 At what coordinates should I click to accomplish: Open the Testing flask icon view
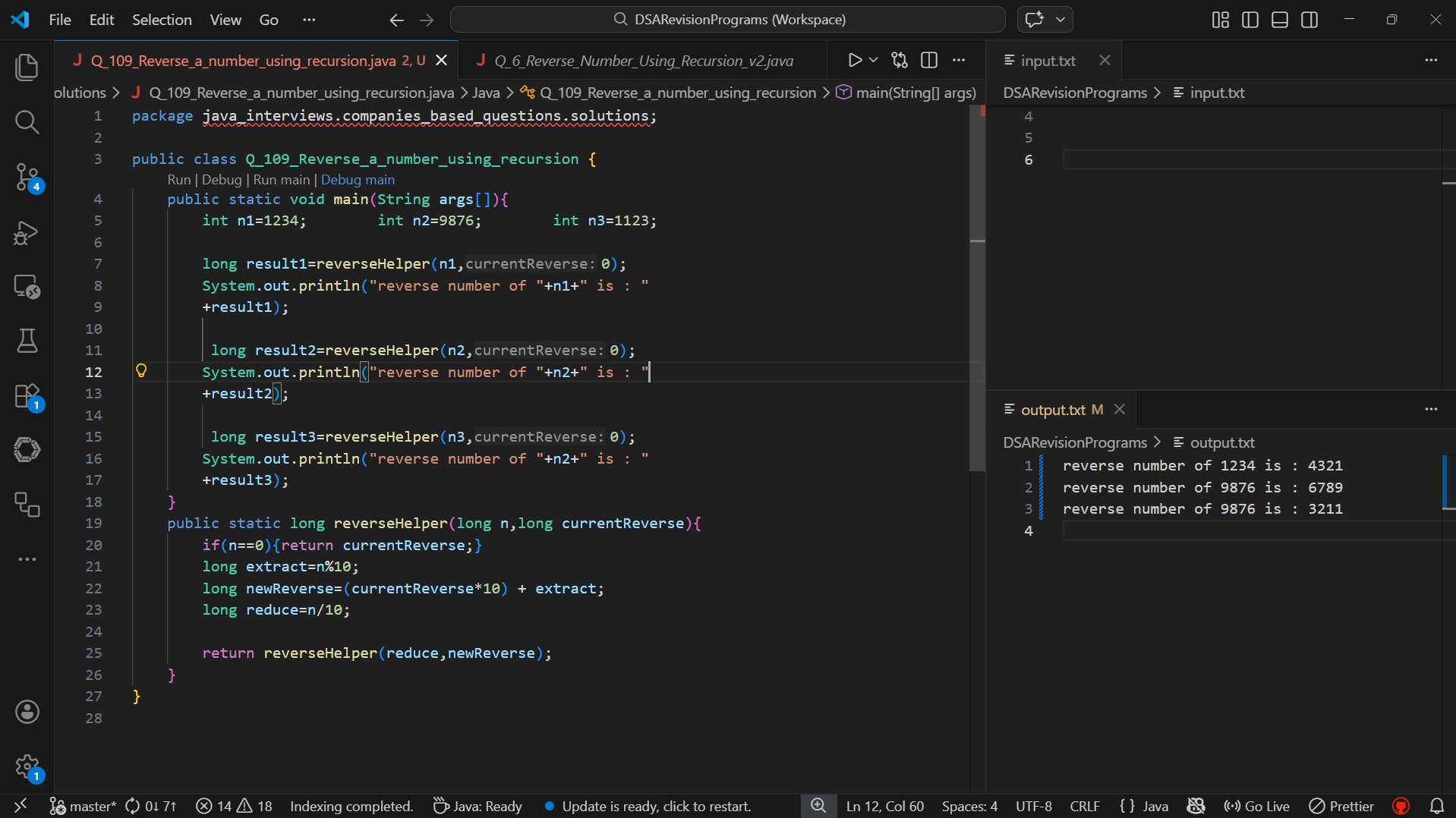(27, 341)
